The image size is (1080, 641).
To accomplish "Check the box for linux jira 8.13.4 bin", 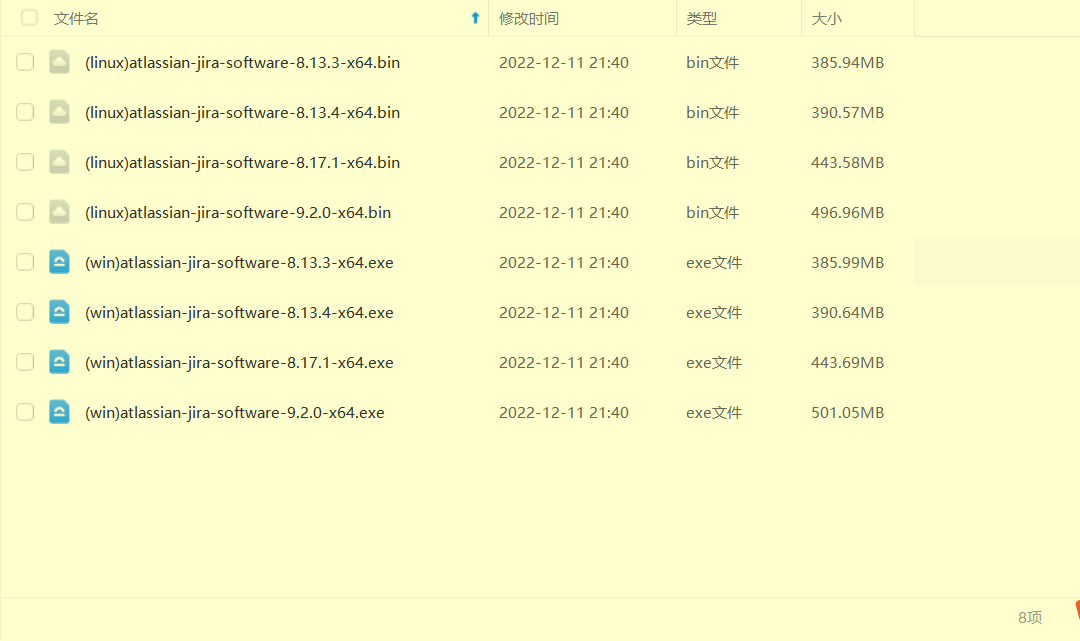I will [25, 112].
